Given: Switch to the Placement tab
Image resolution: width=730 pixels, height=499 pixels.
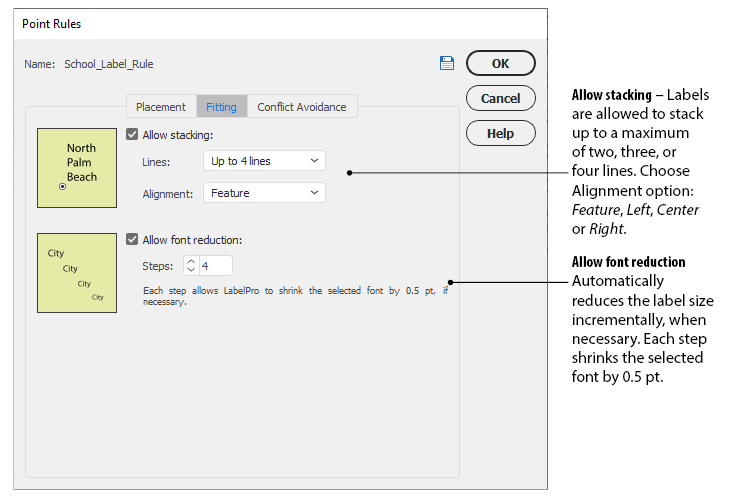Looking at the screenshot, I should [x=160, y=107].
